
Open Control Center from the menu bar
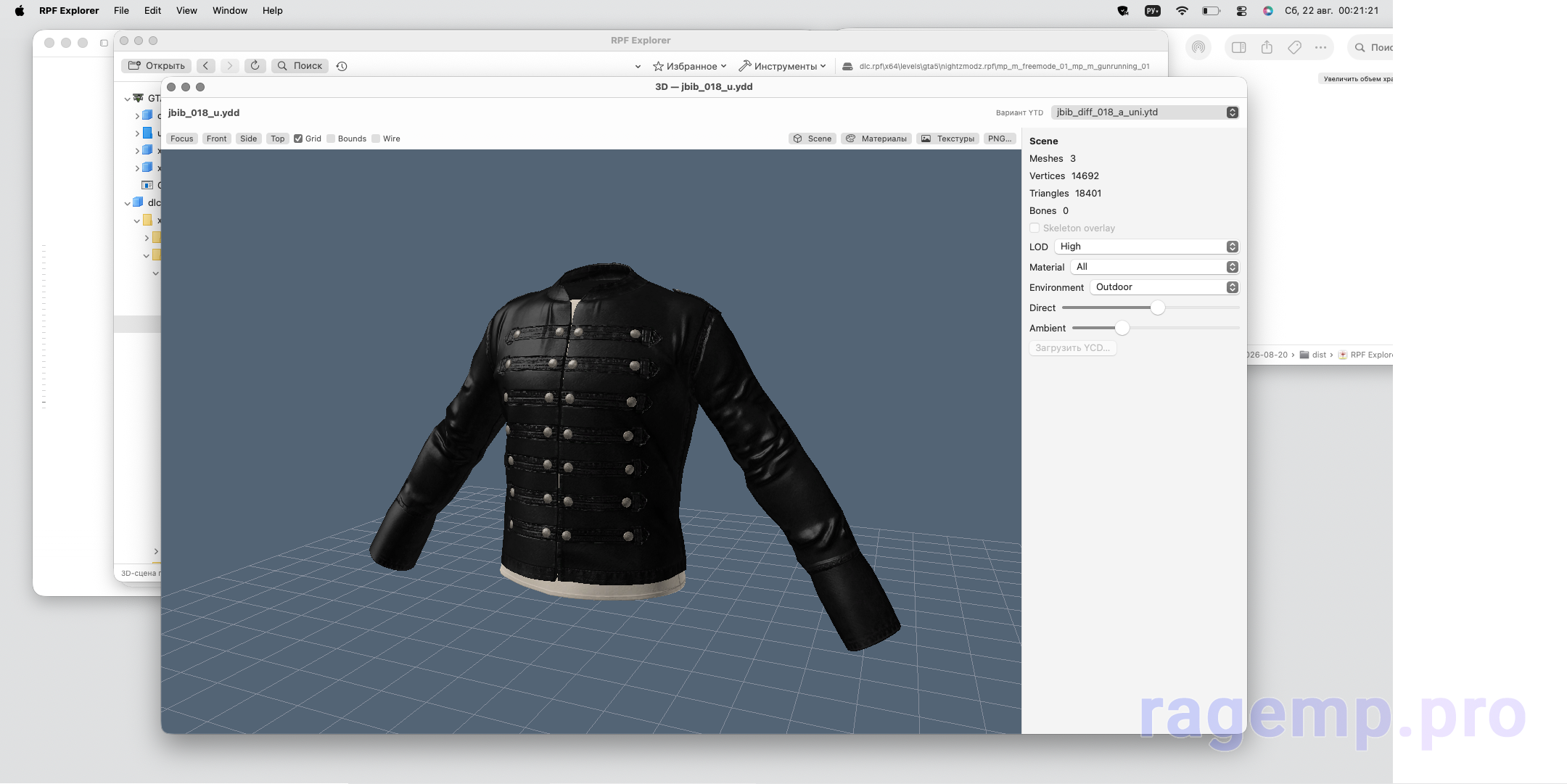click(x=1241, y=11)
